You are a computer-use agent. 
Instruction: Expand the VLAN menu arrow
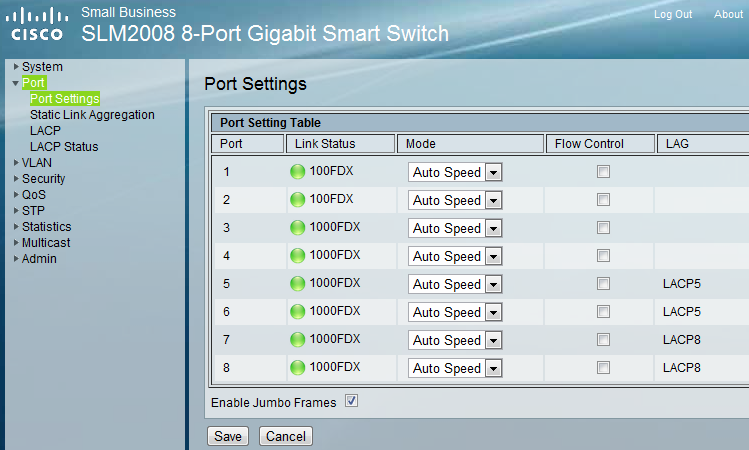pos(16,162)
